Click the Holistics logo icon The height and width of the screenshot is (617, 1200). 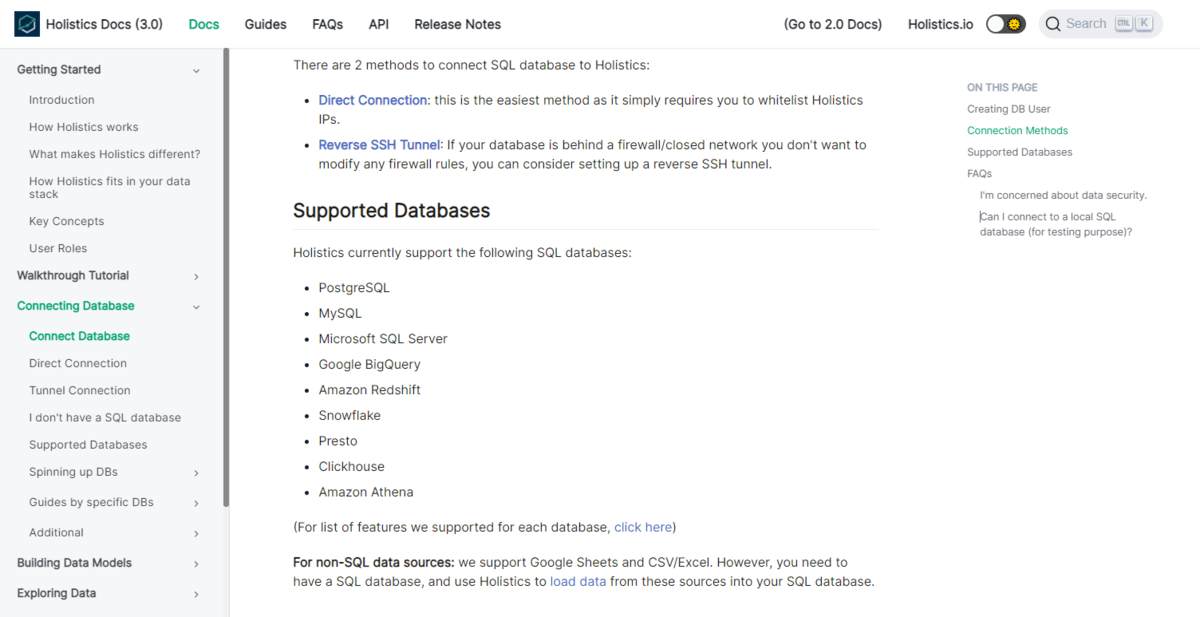coord(27,24)
